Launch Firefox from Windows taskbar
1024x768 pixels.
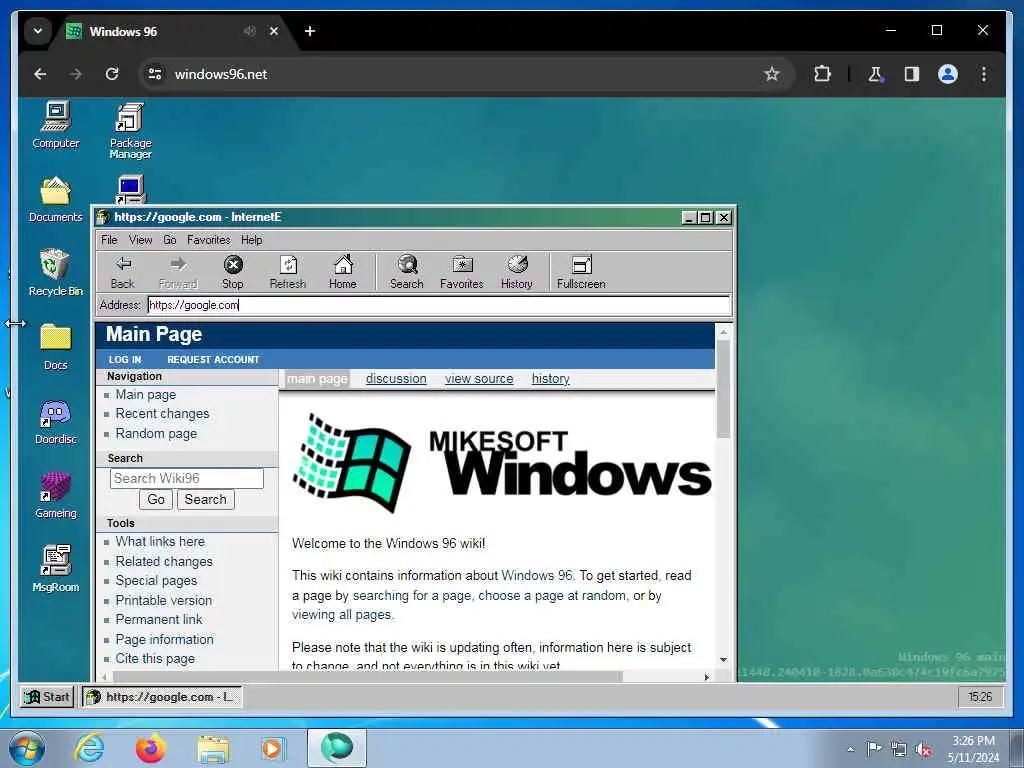[150, 748]
